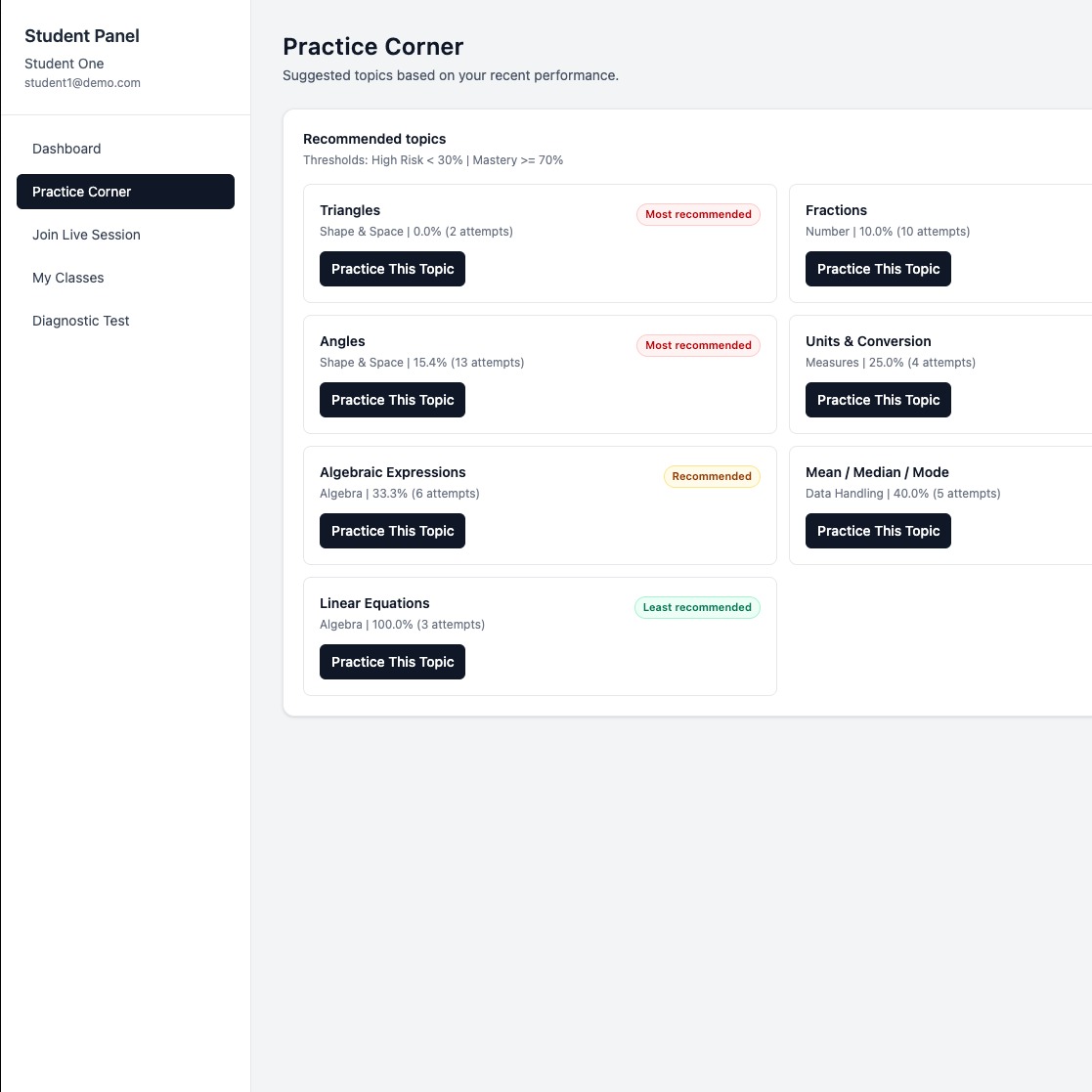Click the Recommended badge on Algebraic Expressions
The image size is (1092, 1092).
[x=711, y=476]
